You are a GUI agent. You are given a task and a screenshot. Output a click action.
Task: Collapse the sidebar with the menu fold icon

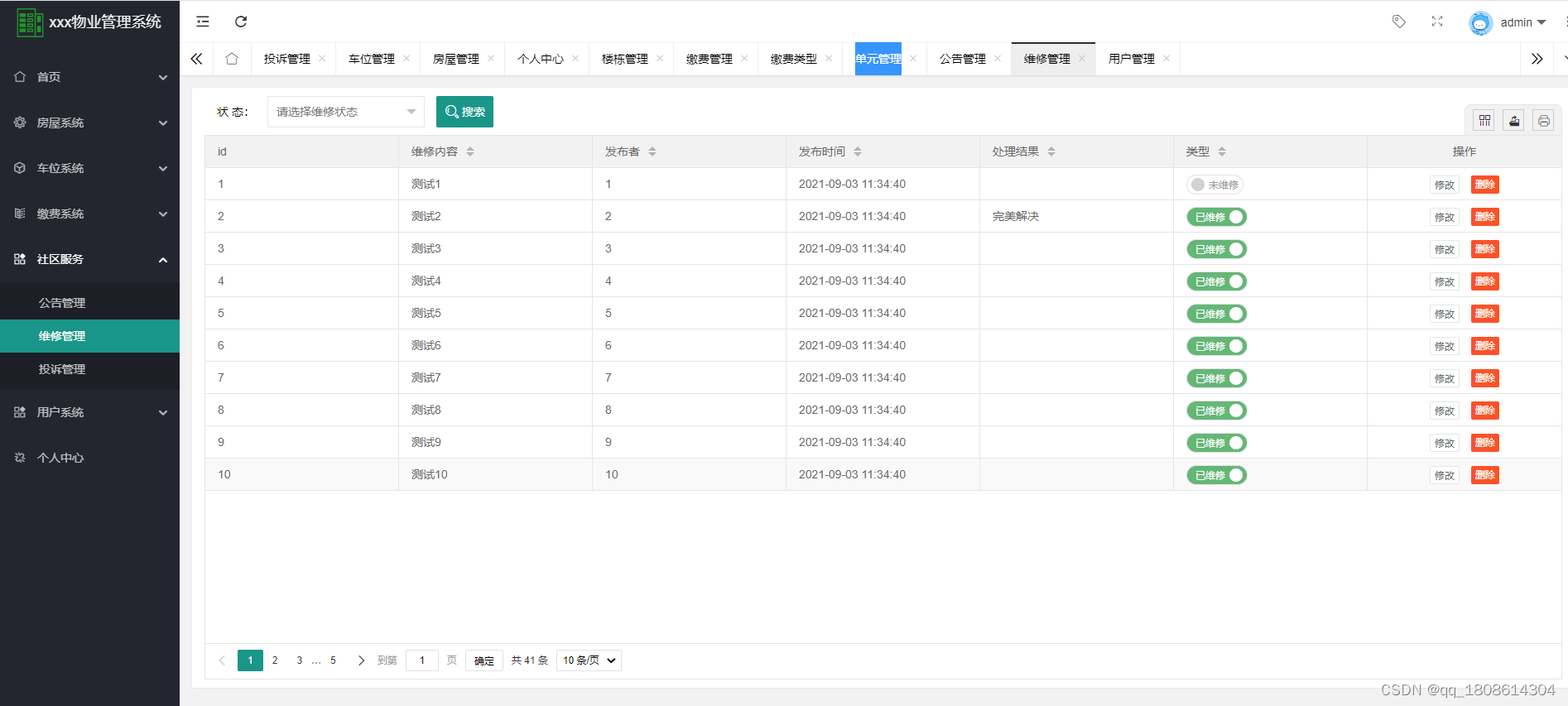pyautogui.click(x=203, y=22)
